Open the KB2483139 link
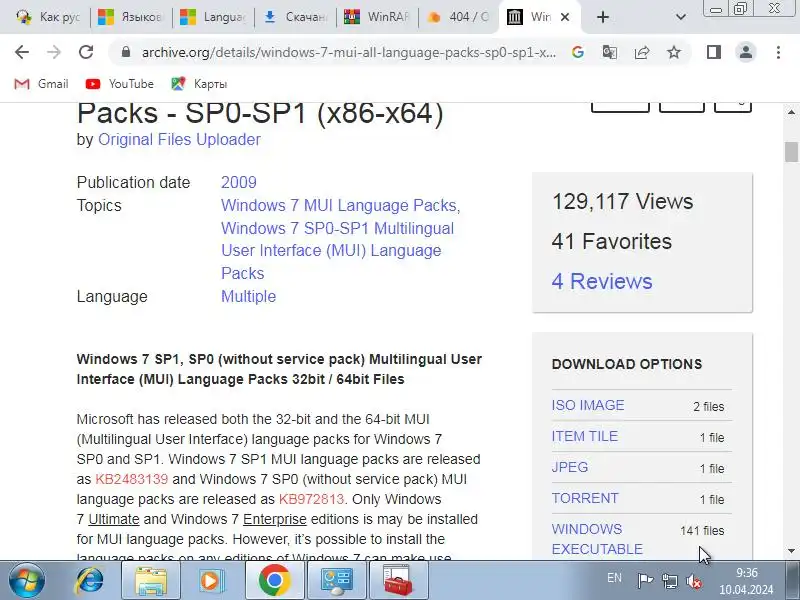The width and height of the screenshot is (800, 600). [132, 479]
